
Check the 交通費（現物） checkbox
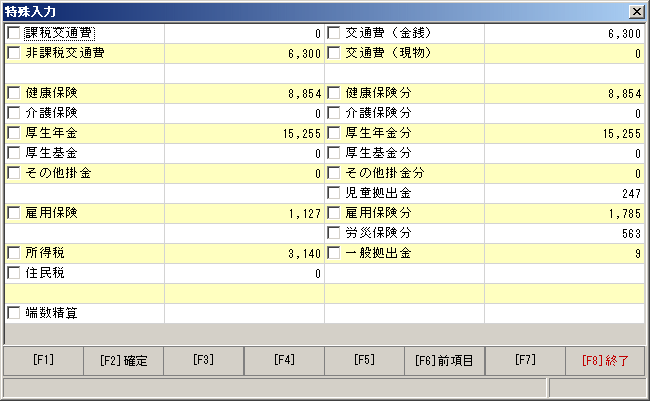tap(334, 53)
